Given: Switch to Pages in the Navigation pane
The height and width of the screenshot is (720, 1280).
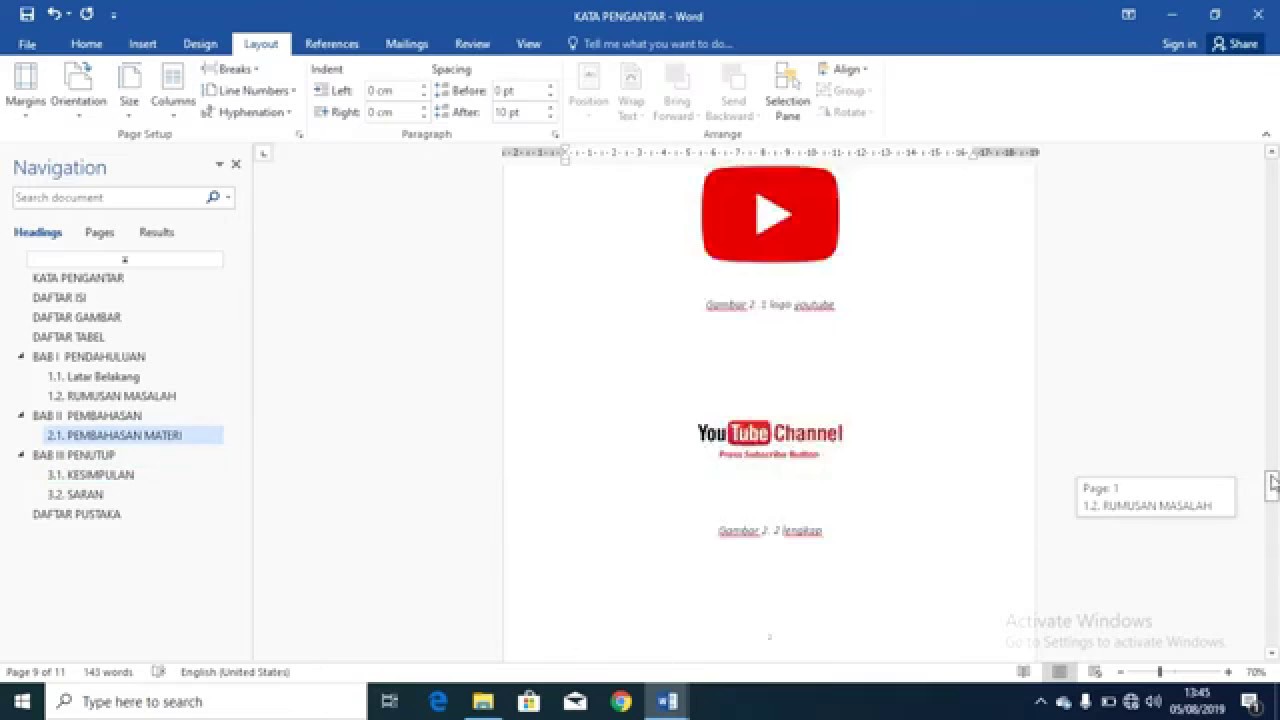Looking at the screenshot, I should pyautogui.click(x=99, y=232).
